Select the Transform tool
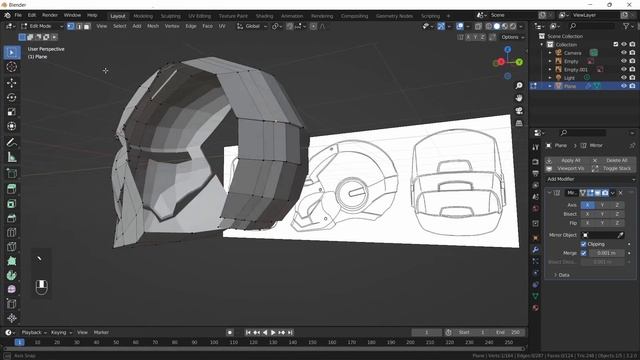Viewport: 640px width, 360px height. pos(11,127)
